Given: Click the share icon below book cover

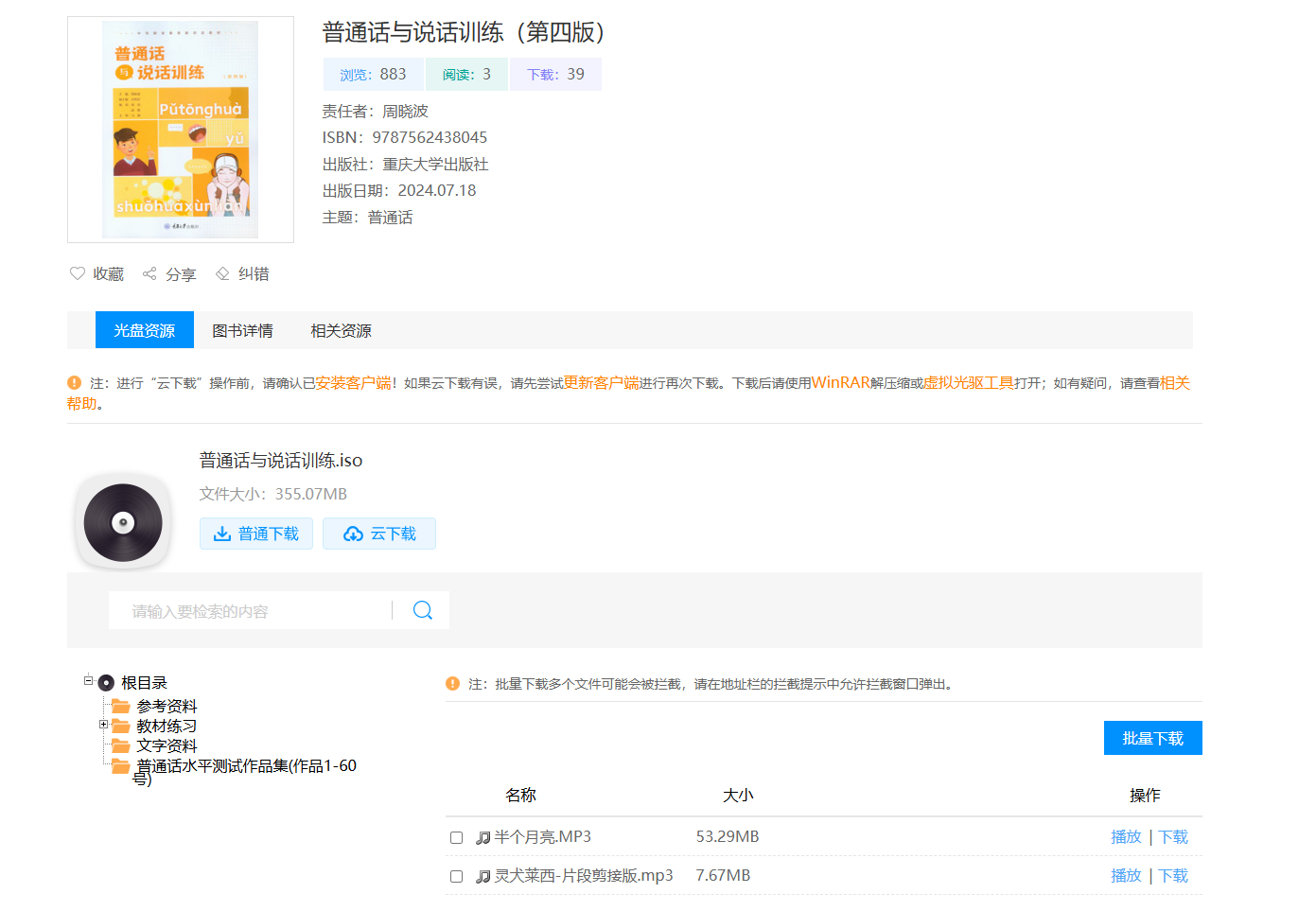Looking at the screenshot, I should point(149,273).
